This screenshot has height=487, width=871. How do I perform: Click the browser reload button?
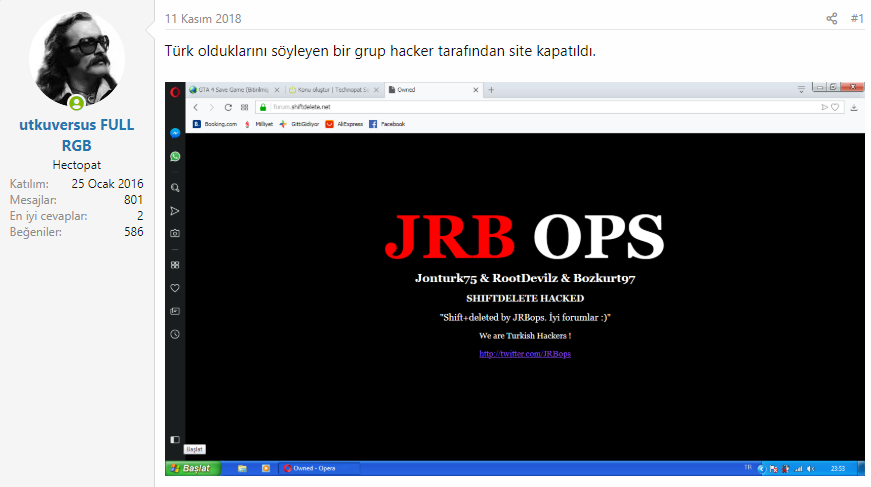tap(228, 107)
